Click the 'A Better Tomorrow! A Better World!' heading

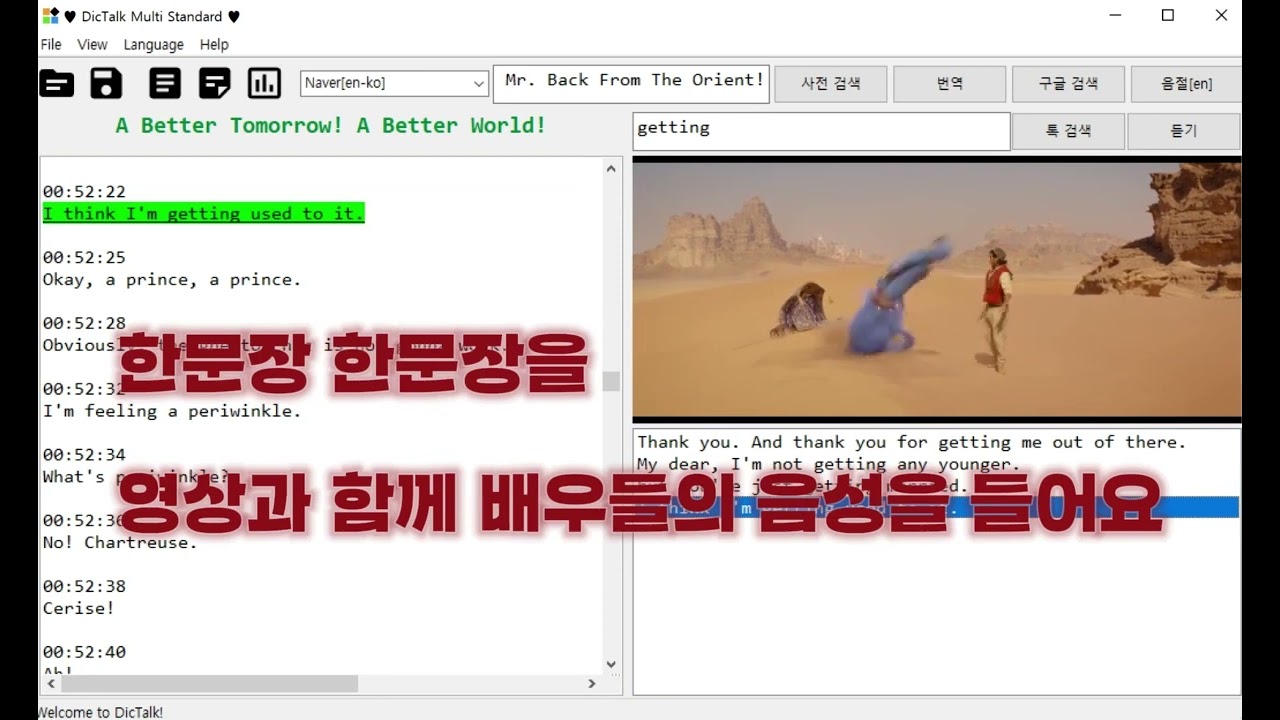point(331,125)
